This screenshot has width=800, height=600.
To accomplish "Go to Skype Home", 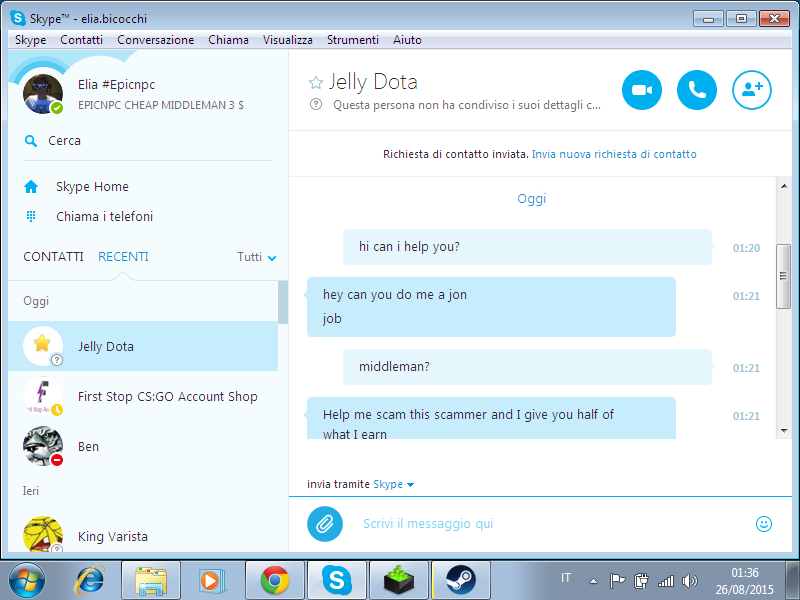I will 92,187.
